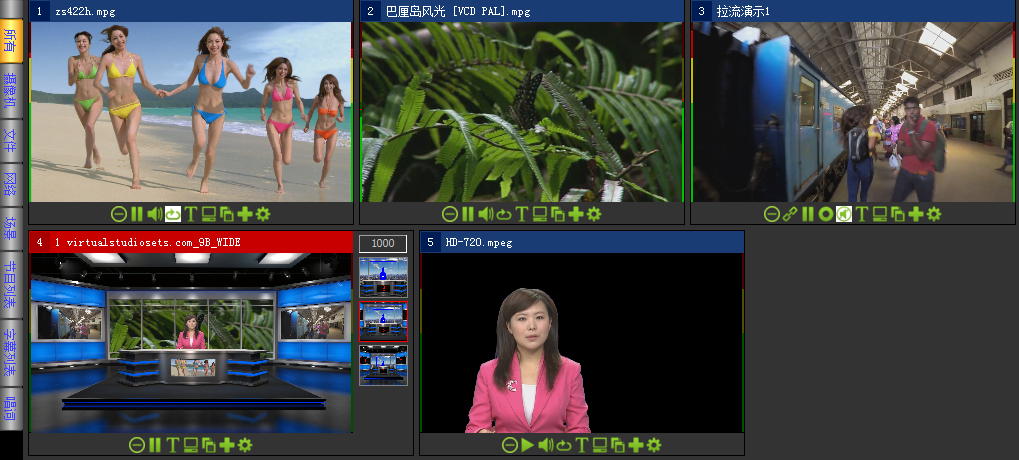Click the 1000 value field in panel 4
The width and height of the screenshot is (1019, 460).
(383, 243)
